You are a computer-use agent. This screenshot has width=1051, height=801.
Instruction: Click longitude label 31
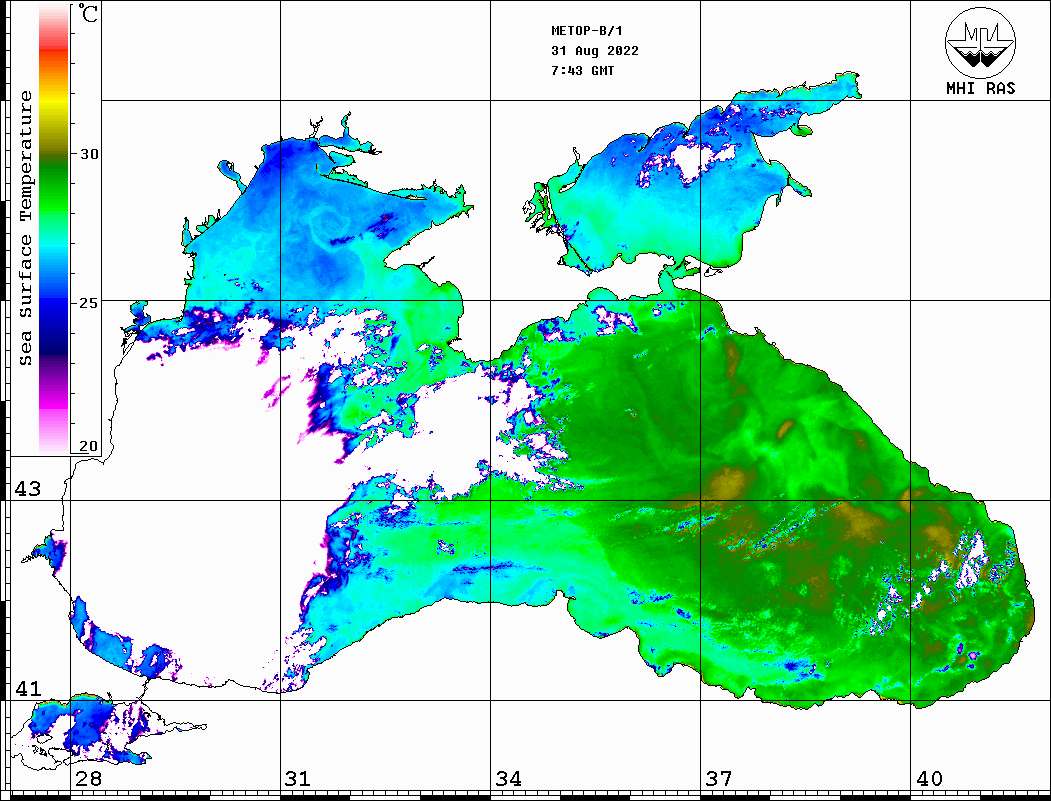[x=298, y=778]
